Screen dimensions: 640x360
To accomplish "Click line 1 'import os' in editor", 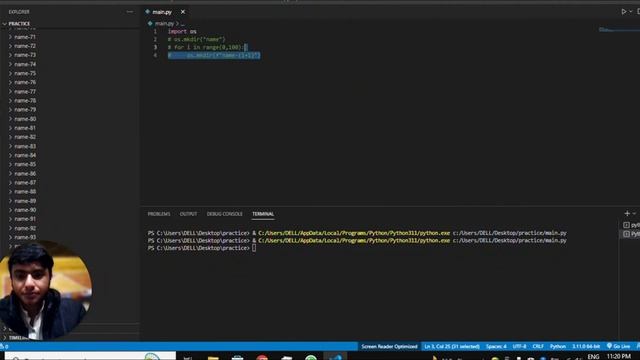I will [182, 31].
